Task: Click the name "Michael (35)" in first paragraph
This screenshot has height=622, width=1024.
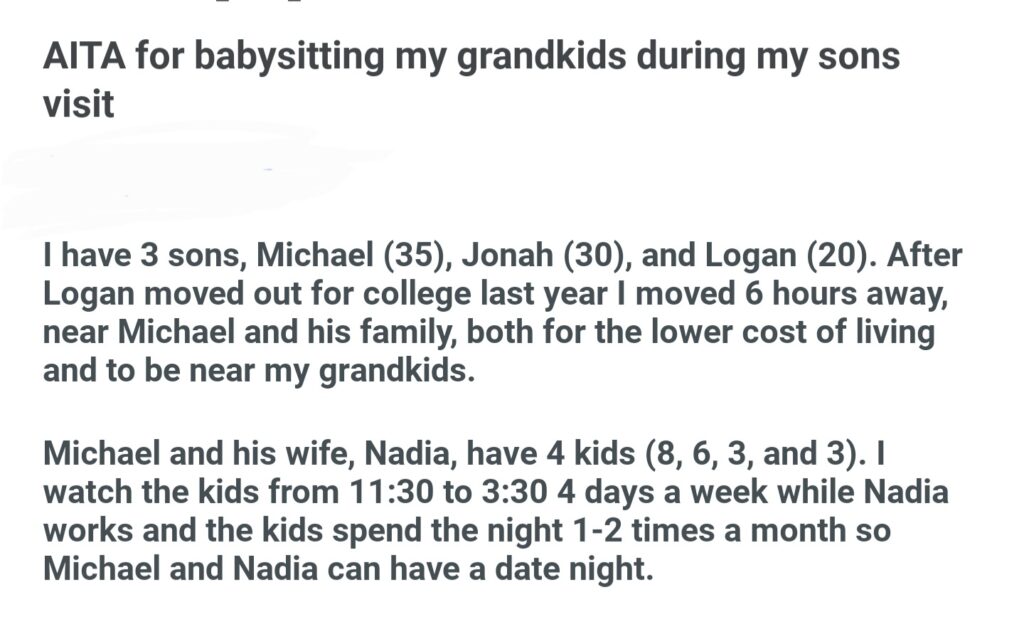Action: click(x=340, y=255)
